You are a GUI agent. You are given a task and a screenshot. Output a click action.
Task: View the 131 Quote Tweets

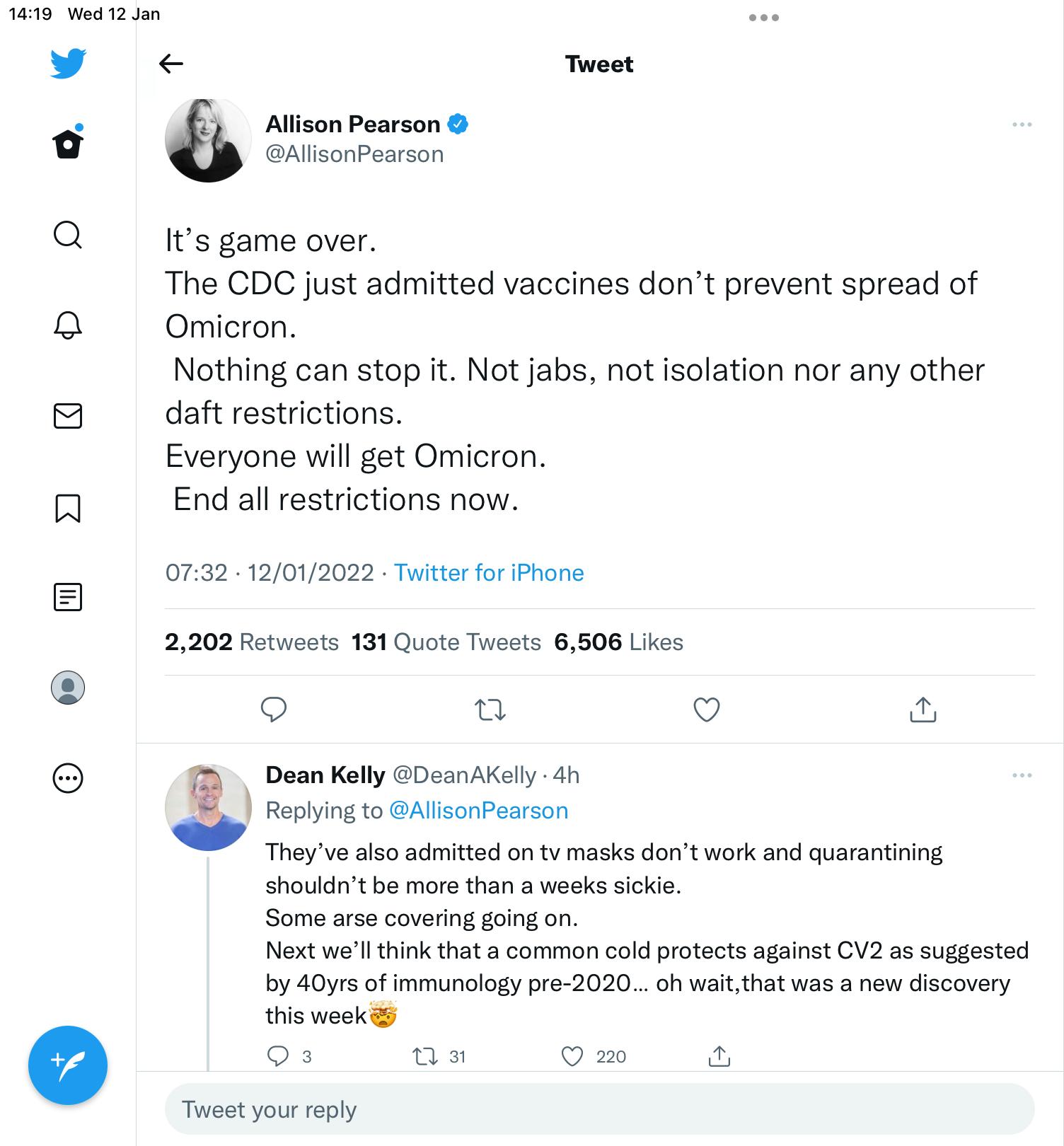click(x=446, y=642)
